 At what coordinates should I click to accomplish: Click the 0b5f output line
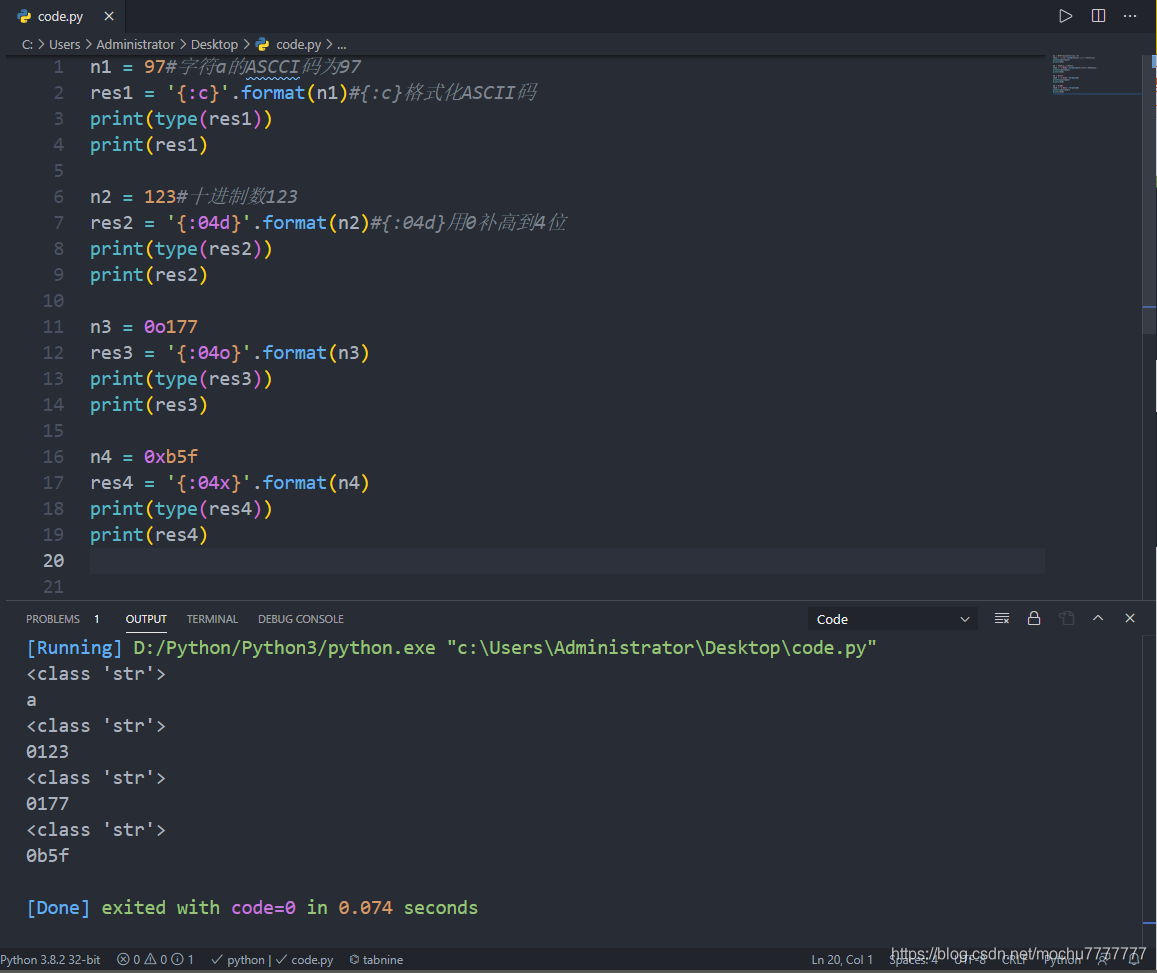(47, 856)
